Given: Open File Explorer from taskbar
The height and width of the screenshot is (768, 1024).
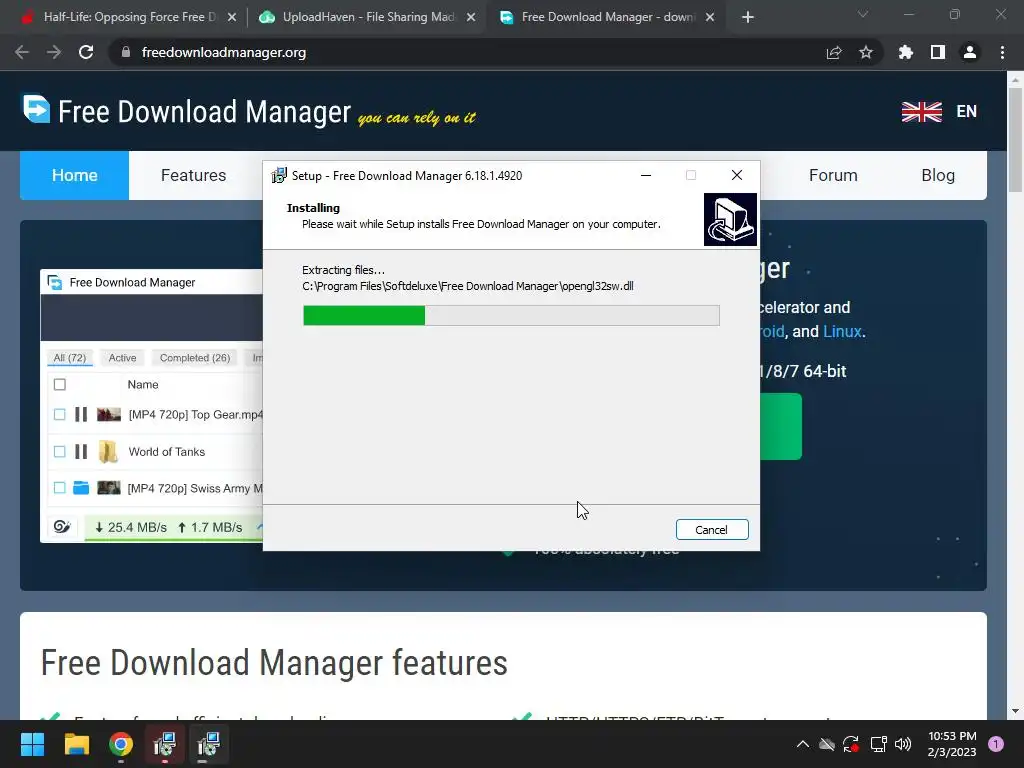Looking at the screenshot, I should coord(76,744).
